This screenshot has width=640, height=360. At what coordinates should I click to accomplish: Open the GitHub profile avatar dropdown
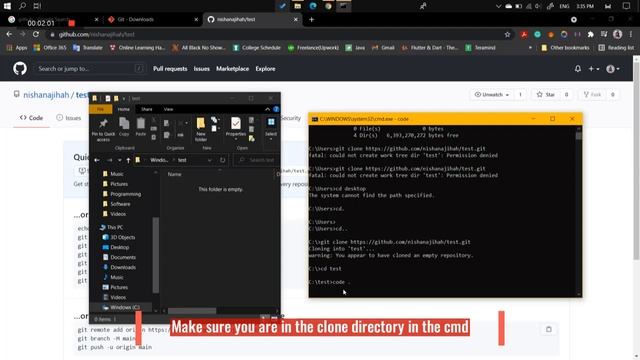tap(613, 69)
